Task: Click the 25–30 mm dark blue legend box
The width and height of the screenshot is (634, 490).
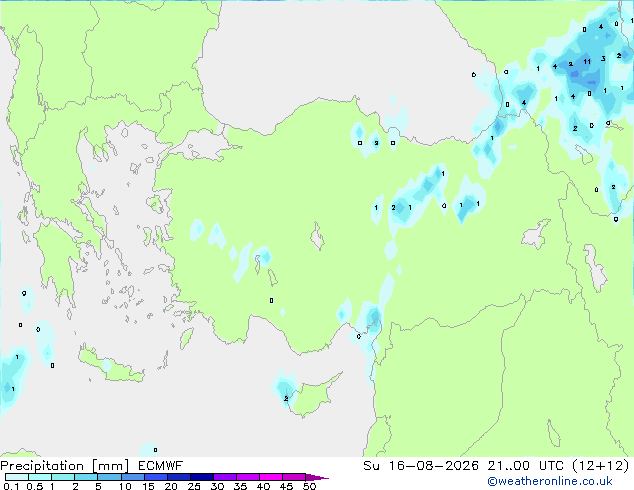Action: click(x=202, y=477)
